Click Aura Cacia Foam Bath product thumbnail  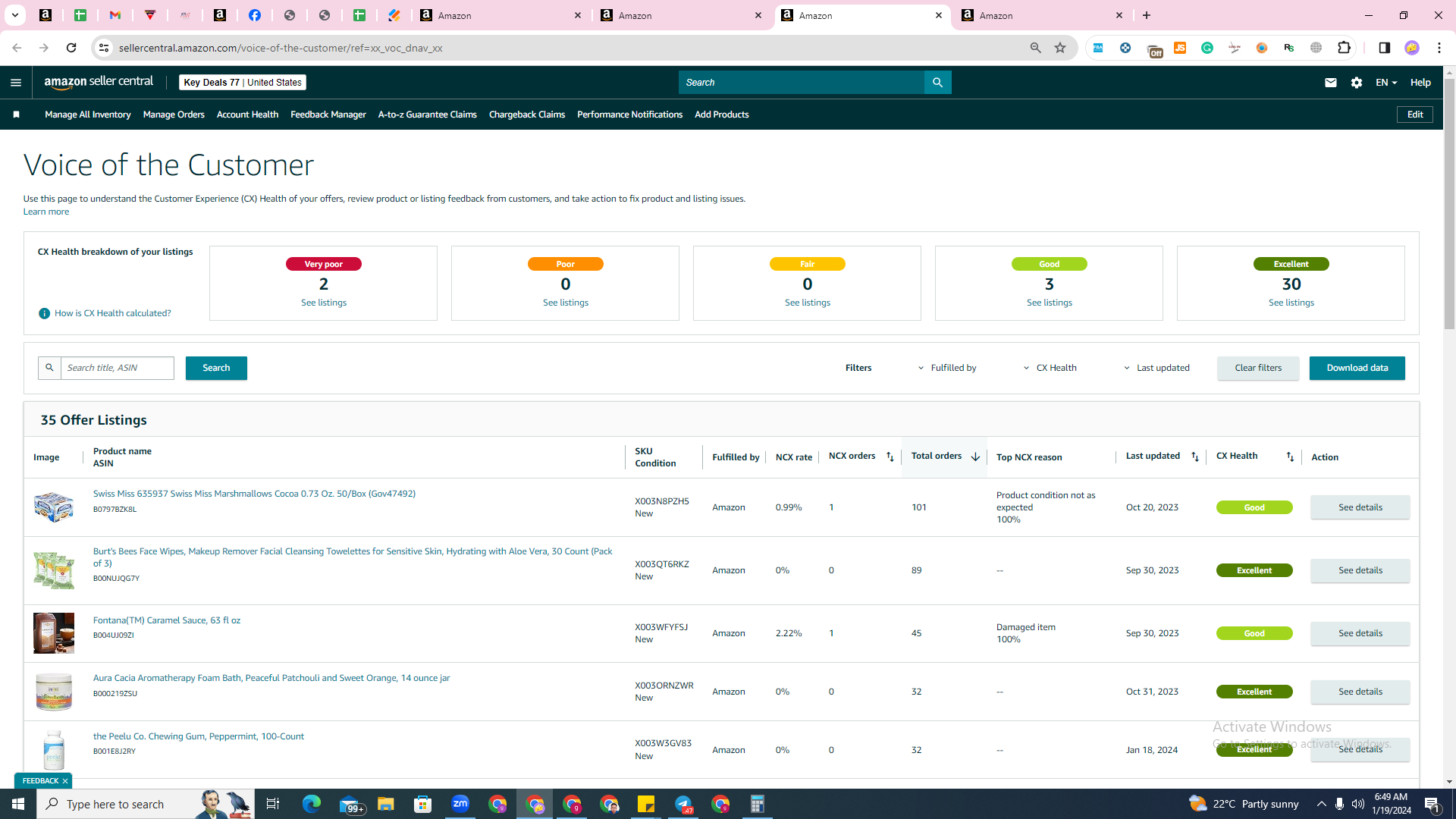tap(54, 692)
